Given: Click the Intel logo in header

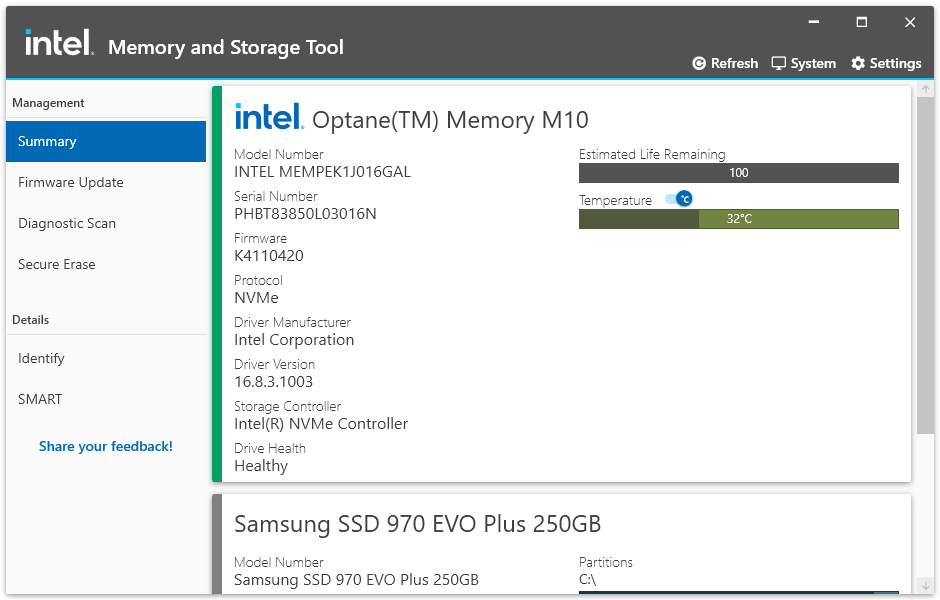Looking at the screenshot, I should click(59, 43).
